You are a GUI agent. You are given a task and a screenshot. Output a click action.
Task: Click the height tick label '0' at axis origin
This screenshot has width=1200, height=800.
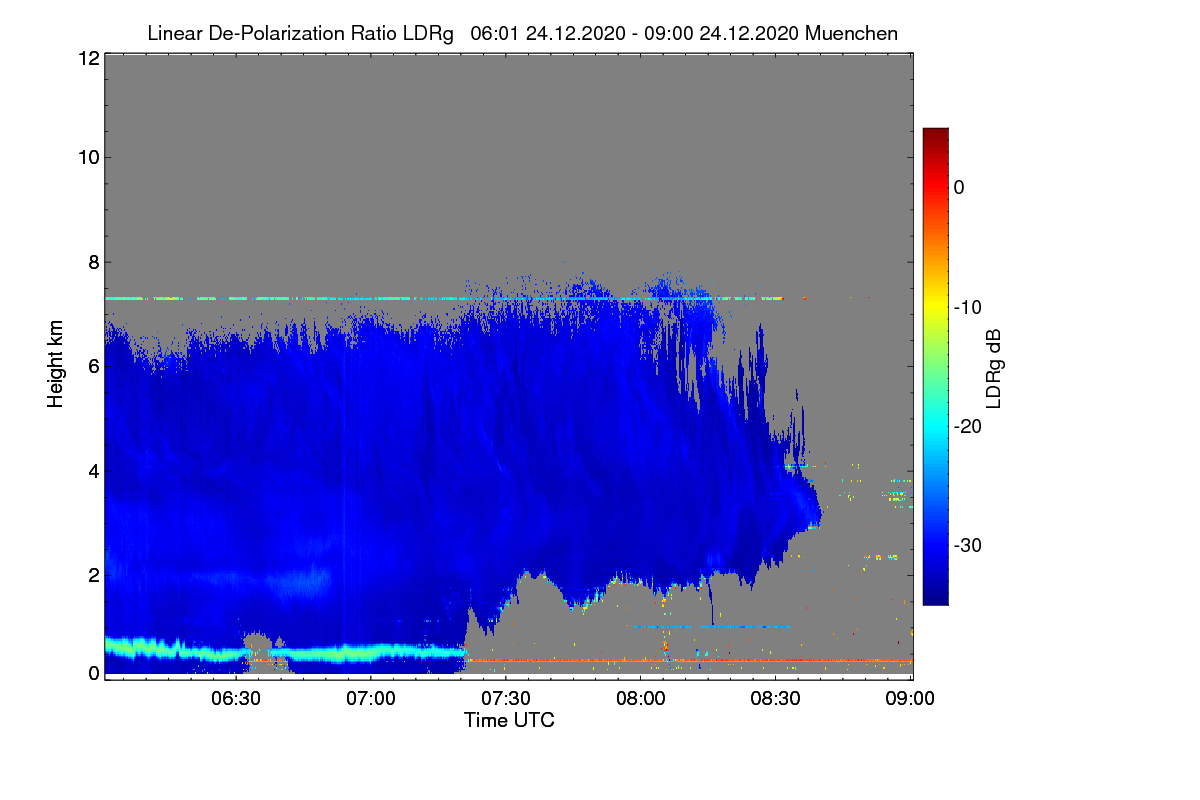93,673
